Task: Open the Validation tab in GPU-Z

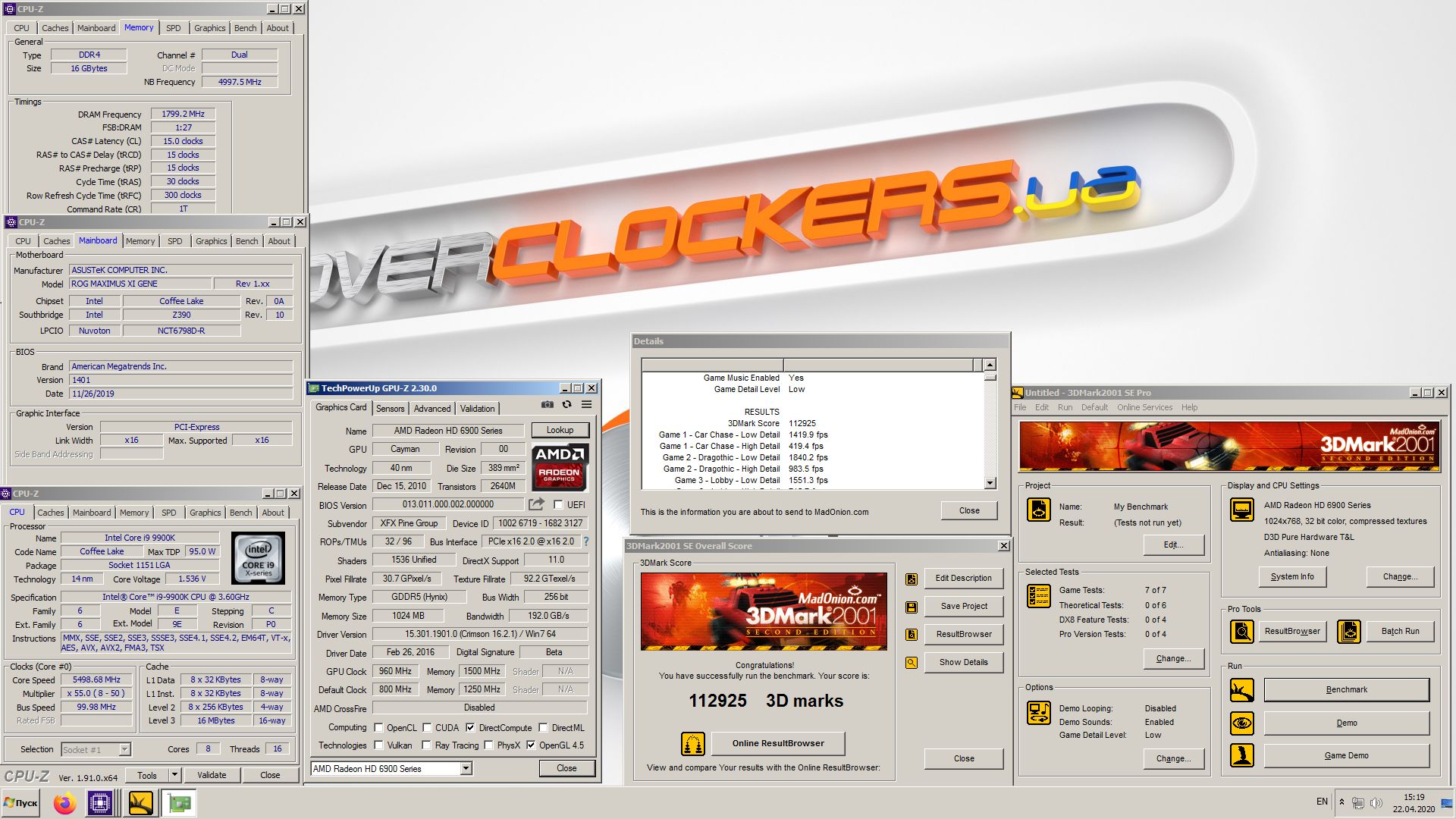Action: [478, 409]
